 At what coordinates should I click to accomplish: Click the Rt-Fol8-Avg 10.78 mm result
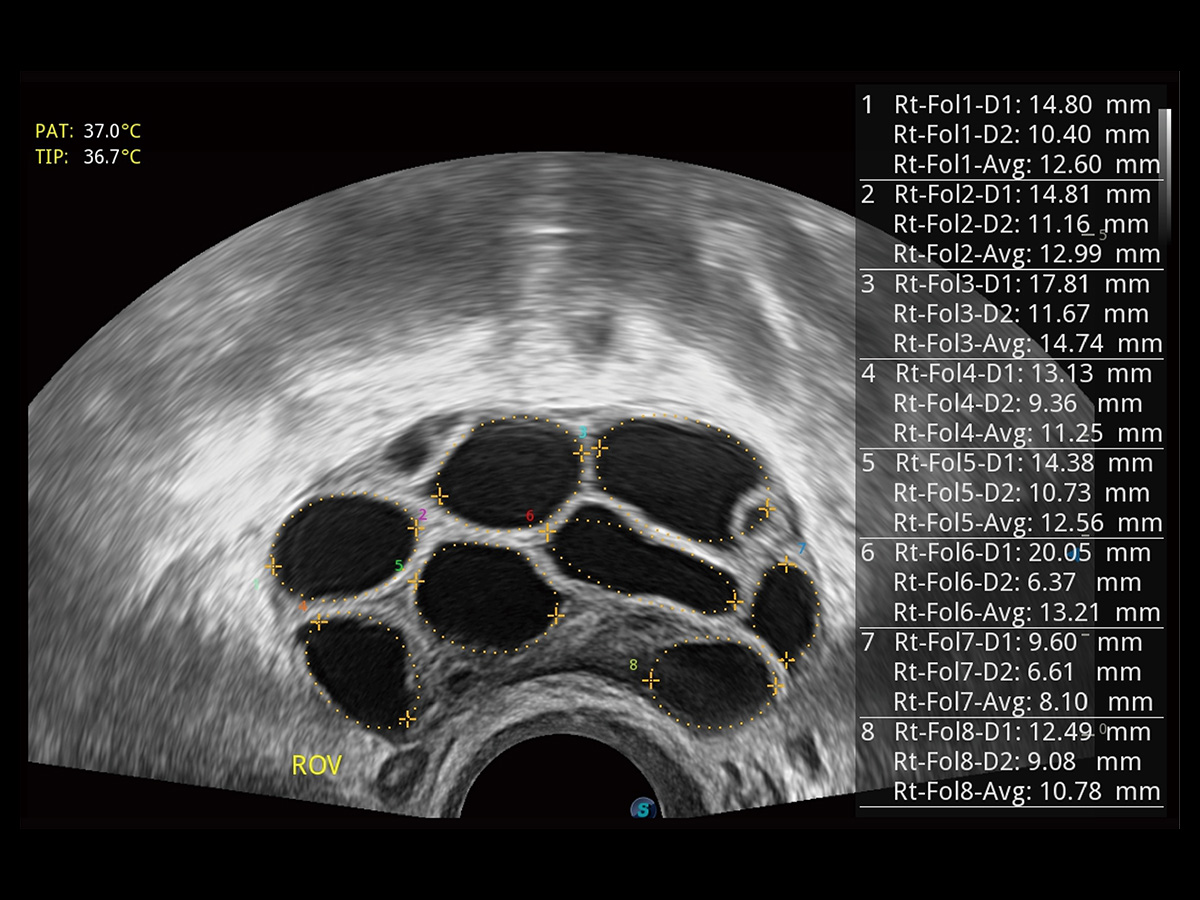coord(1026,792)
